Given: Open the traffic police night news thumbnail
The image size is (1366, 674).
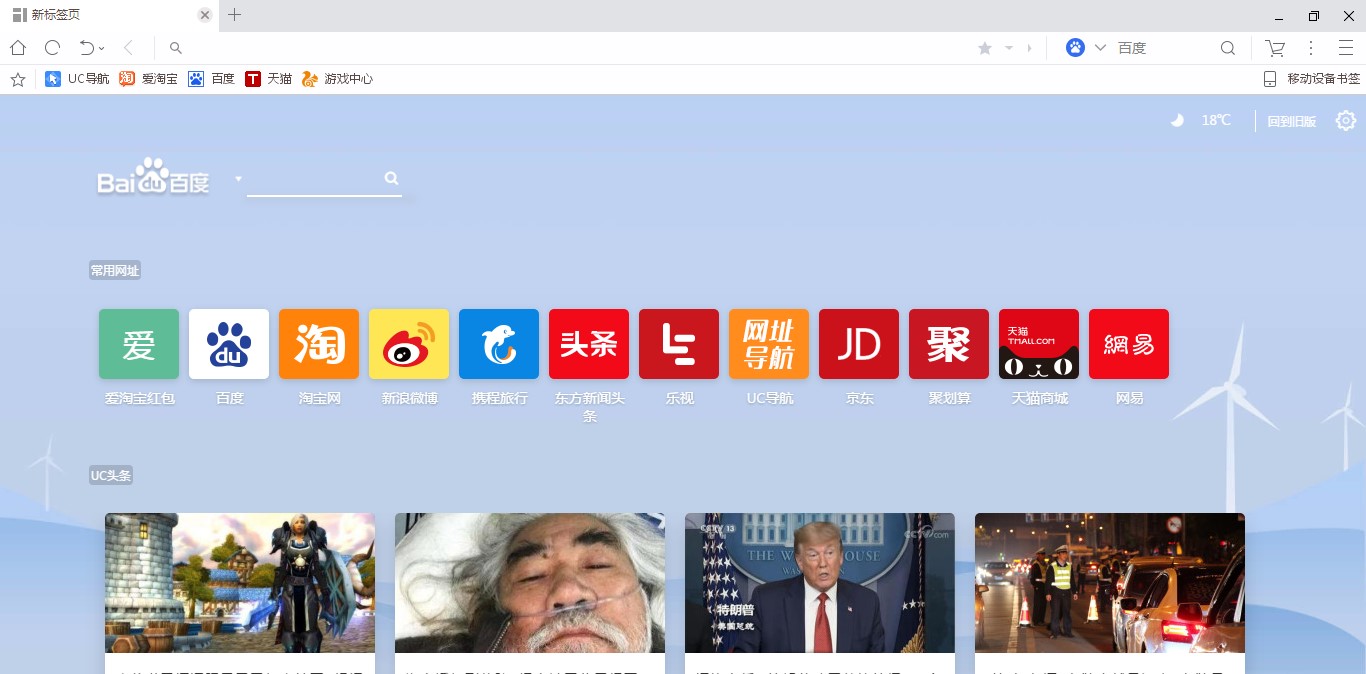Looking at the screenshot, I should [x=1110, y=583].
